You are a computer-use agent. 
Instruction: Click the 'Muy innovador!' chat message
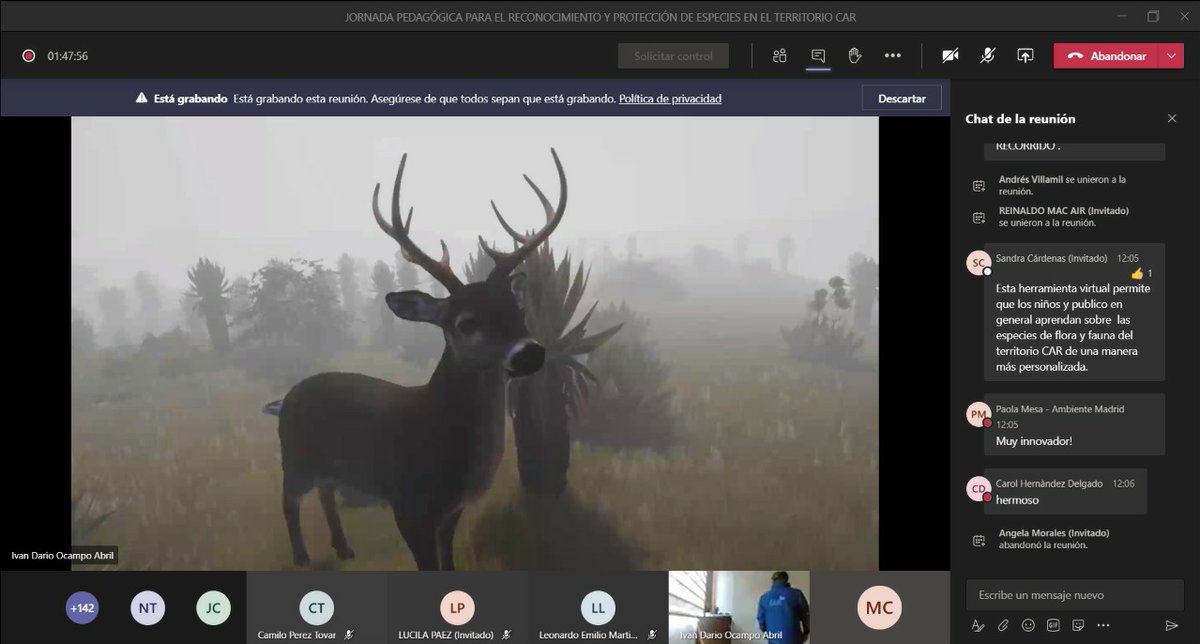(1034, 440)
